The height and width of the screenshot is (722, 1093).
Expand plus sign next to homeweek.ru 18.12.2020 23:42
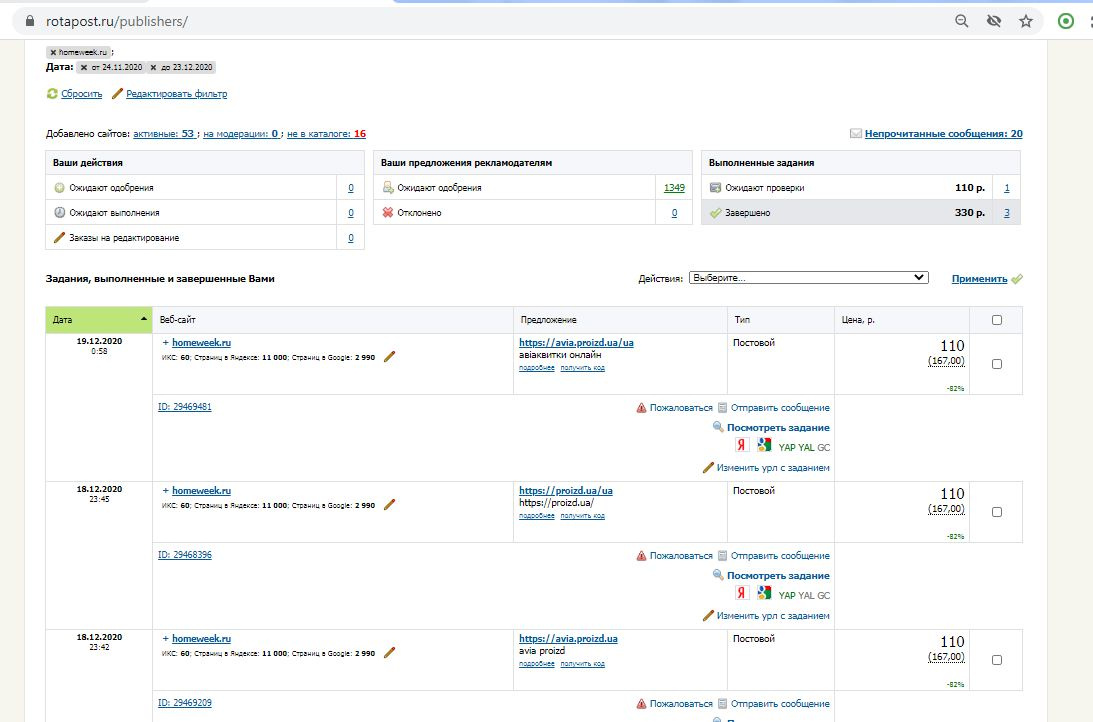(165, 638)
